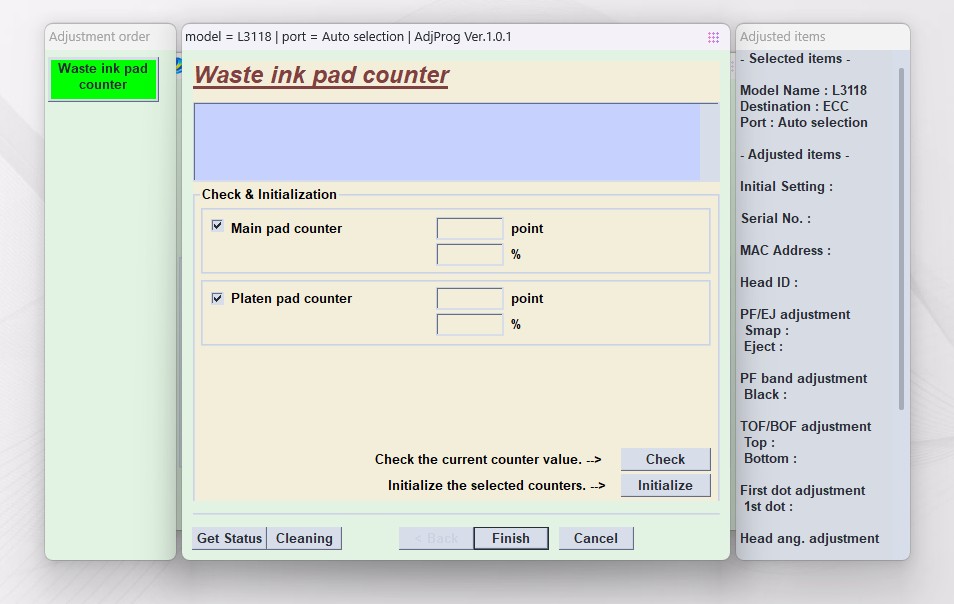
Task: Click the blue message text area
Action: tap(446, 142)
